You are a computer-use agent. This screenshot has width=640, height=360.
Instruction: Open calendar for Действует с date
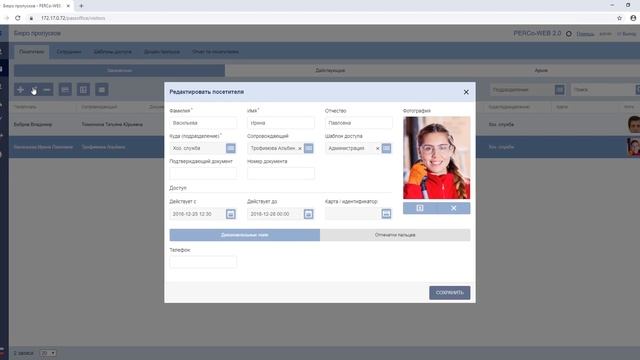231,214
